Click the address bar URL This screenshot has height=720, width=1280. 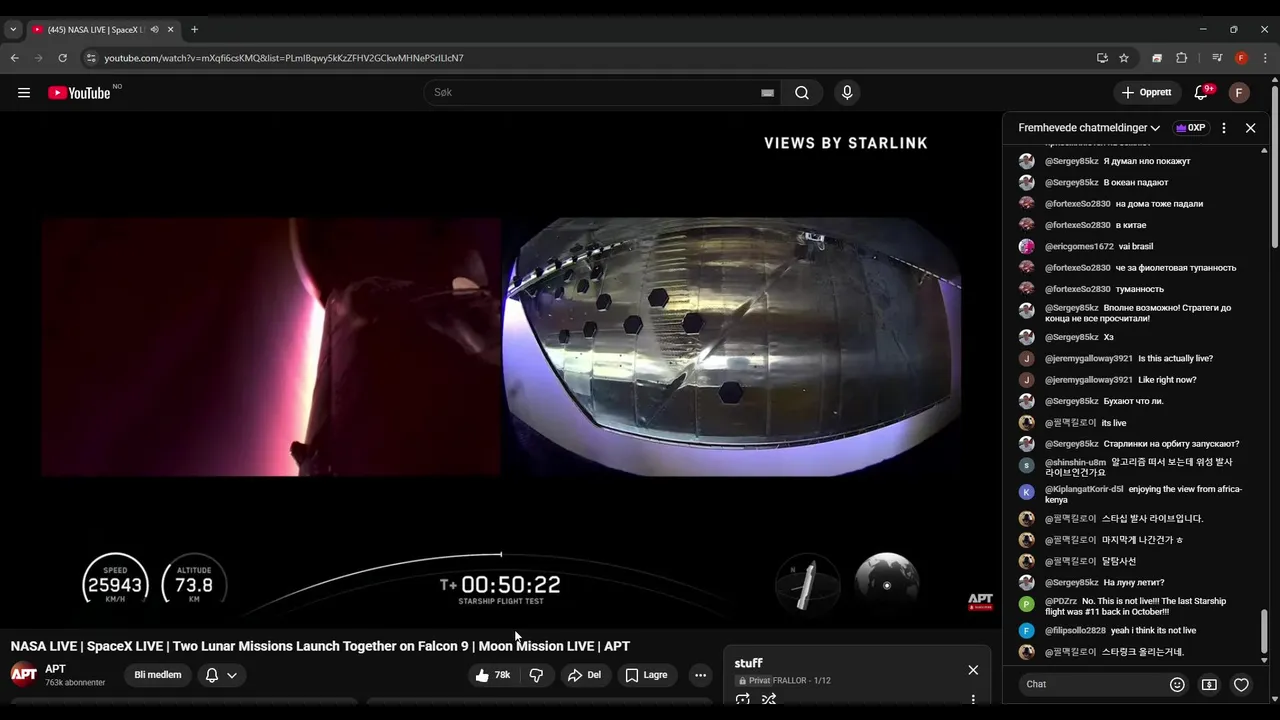pos(284,58)
